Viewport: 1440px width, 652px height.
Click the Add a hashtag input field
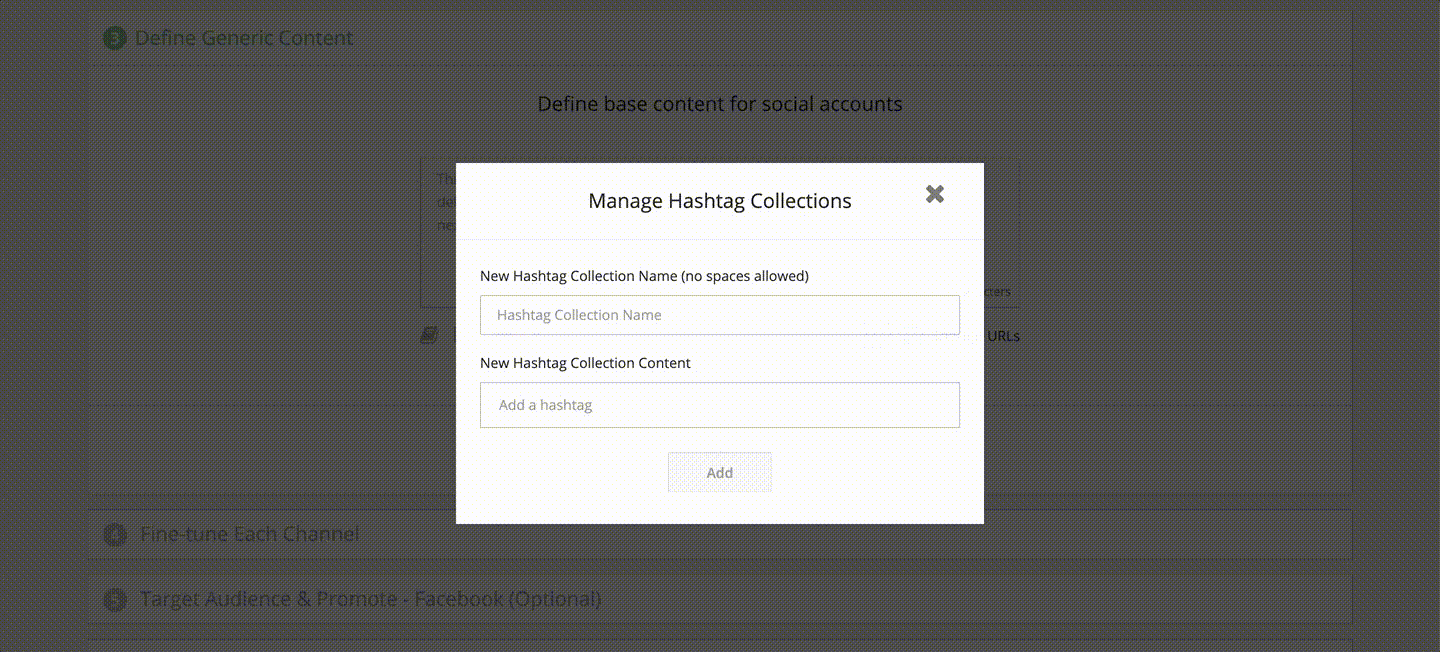click(x=720, y=405)
